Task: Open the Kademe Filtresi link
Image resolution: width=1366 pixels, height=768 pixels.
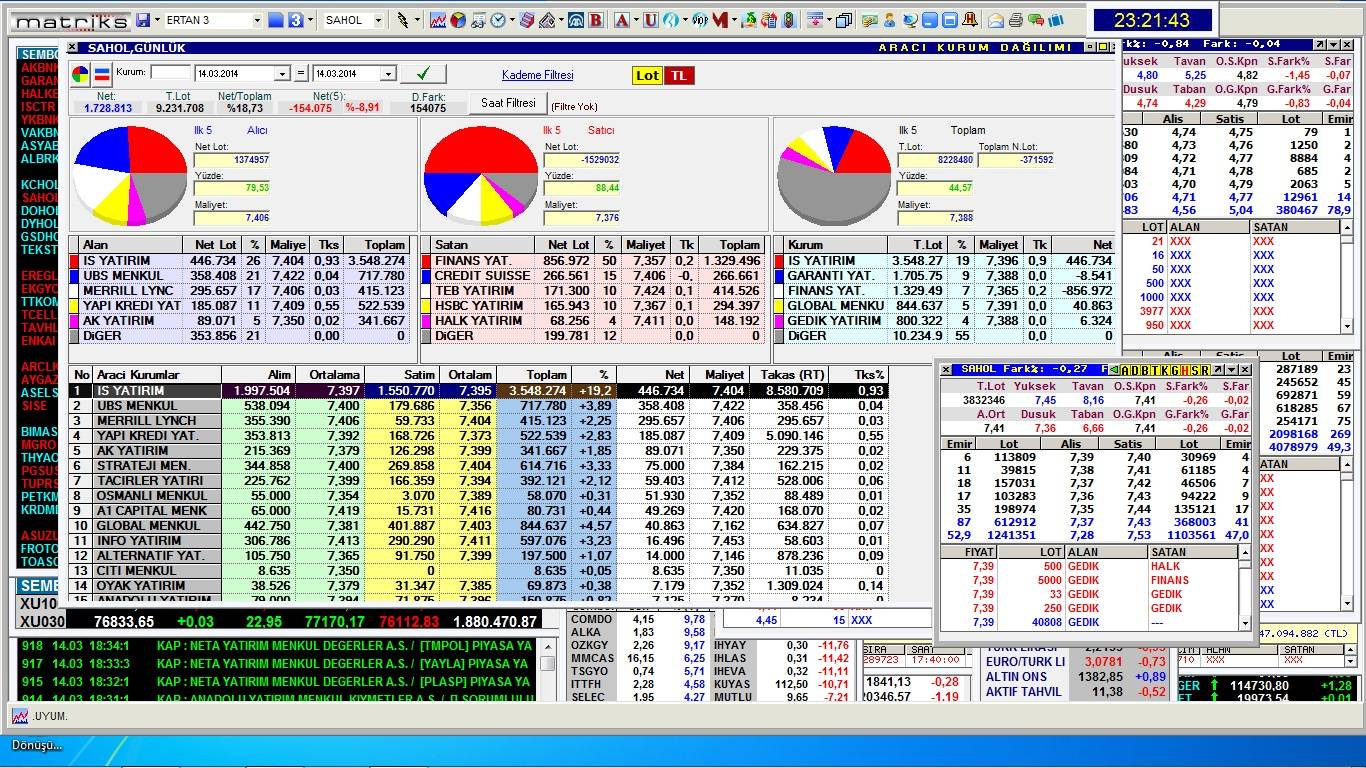Action: (537, 75)
